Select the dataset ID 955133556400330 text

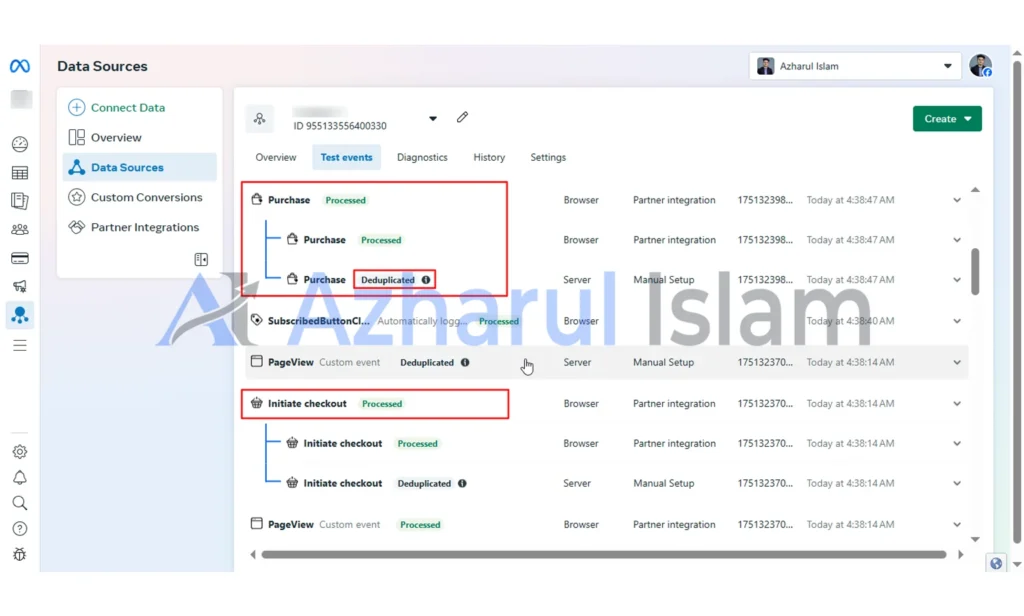(340, 125)
